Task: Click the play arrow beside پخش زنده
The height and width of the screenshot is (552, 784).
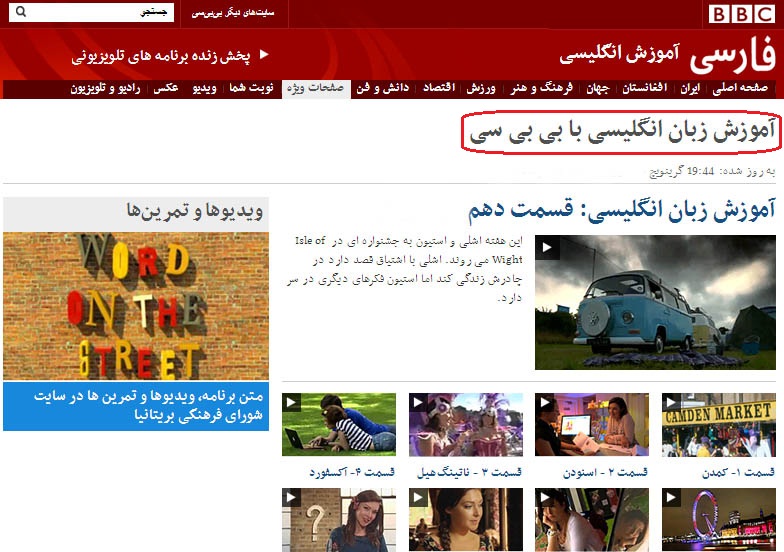Action: pos(264,54)
